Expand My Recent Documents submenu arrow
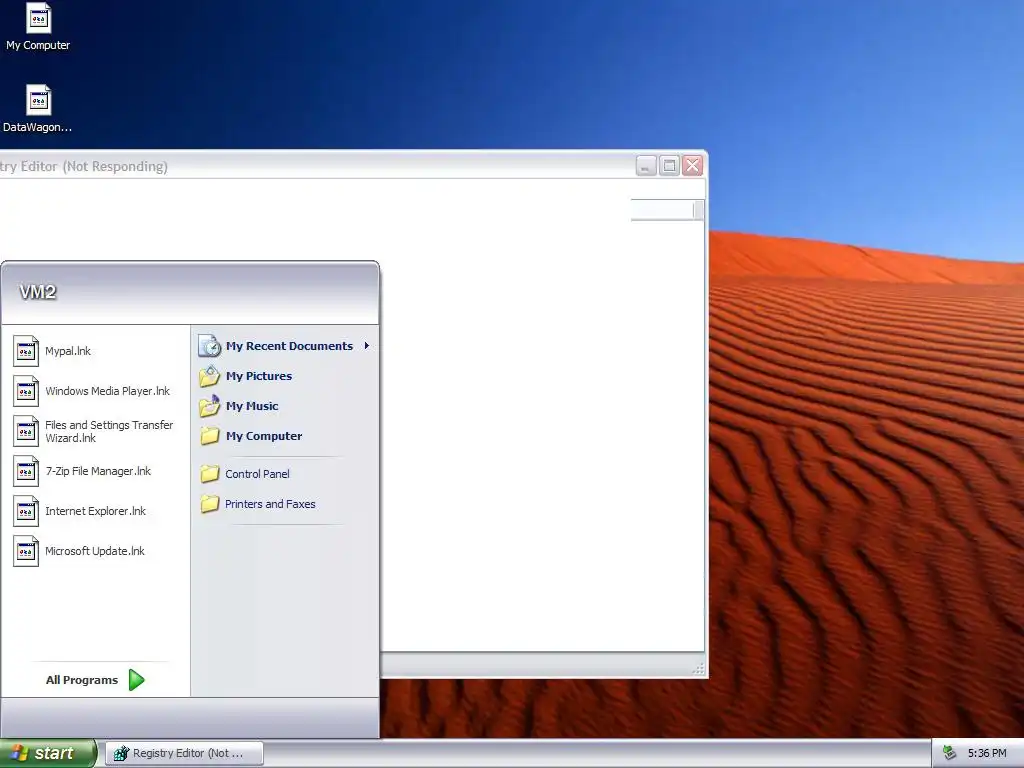Viewport: 1024px width, 768px height. point(367,345)
